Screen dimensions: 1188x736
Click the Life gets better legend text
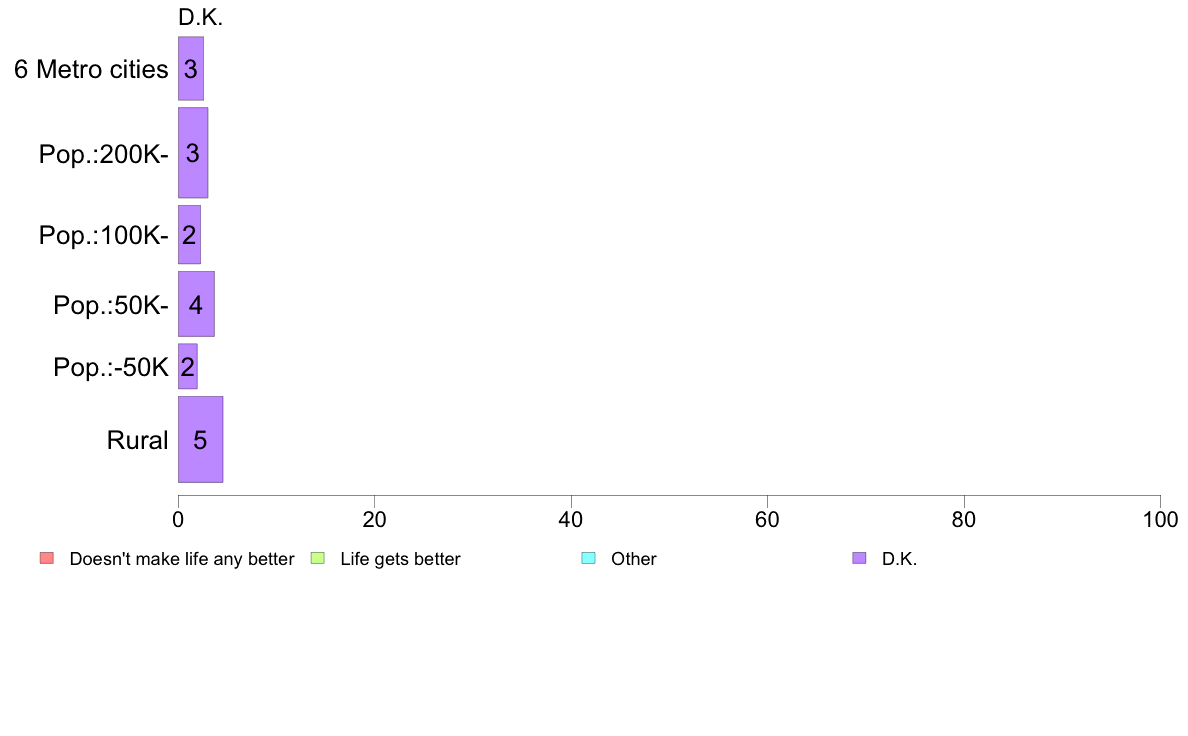click(x=400, y=559)
